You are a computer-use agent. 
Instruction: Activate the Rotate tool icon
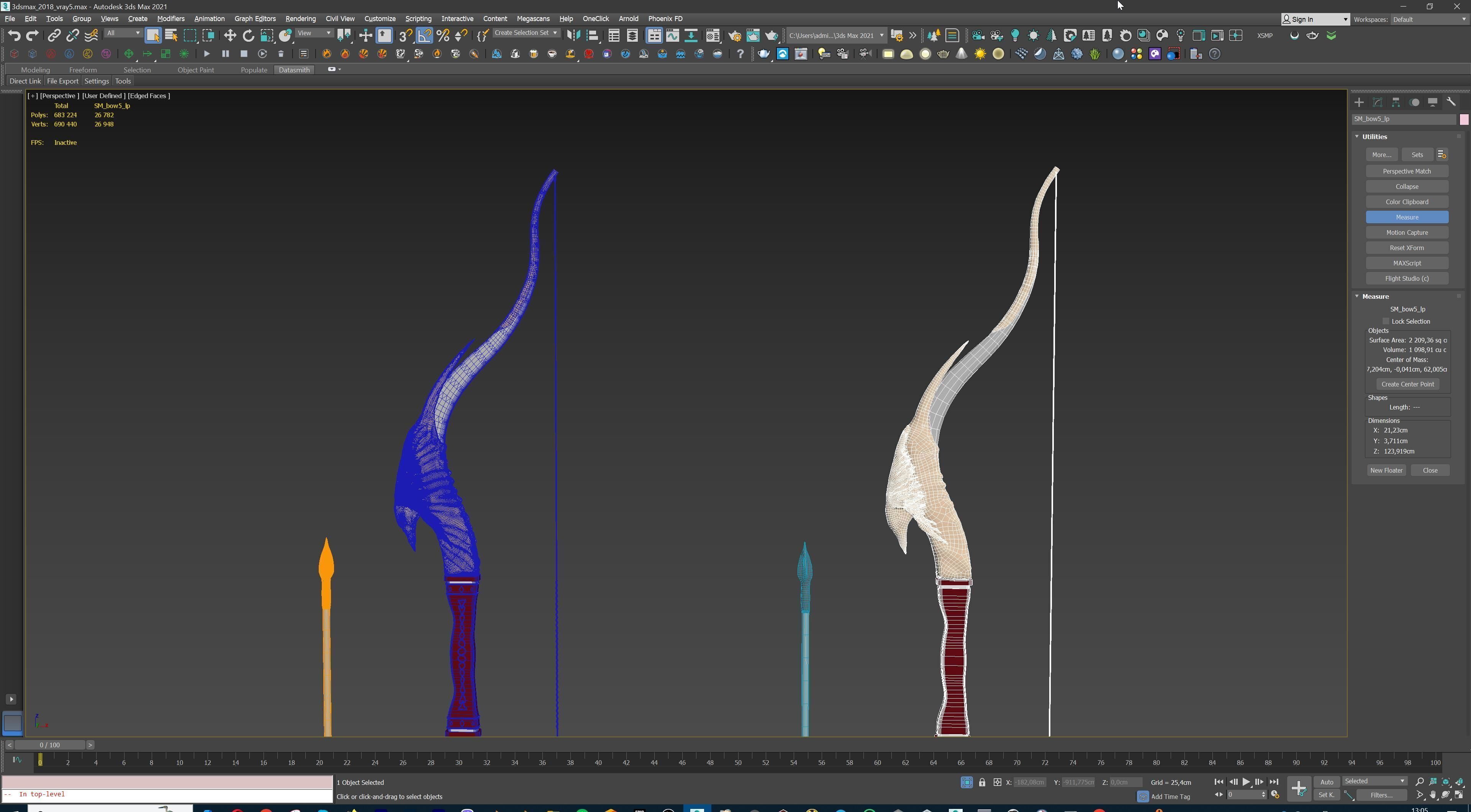(248, 35)
